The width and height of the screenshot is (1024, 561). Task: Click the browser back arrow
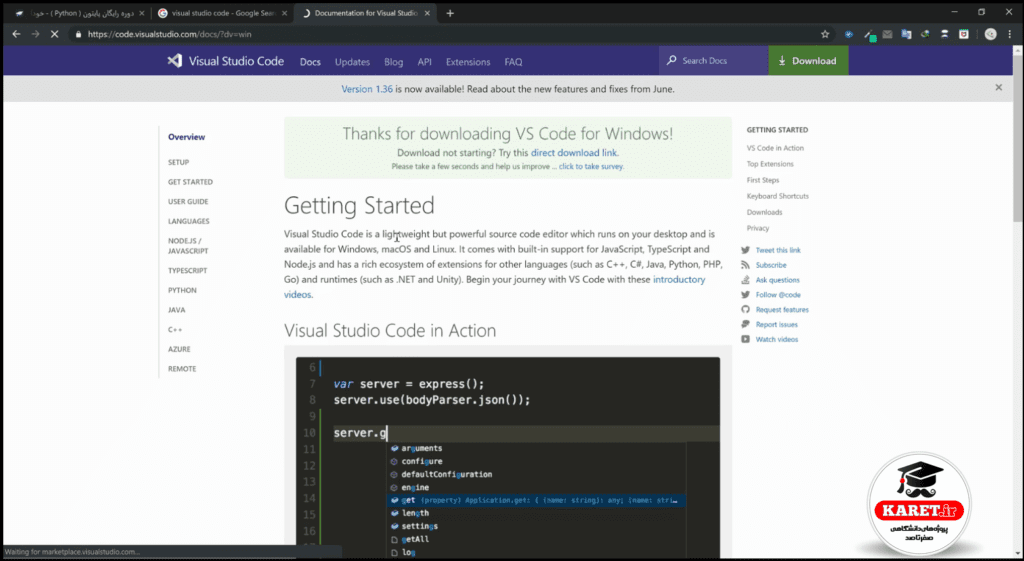click(x=16, y=34)
